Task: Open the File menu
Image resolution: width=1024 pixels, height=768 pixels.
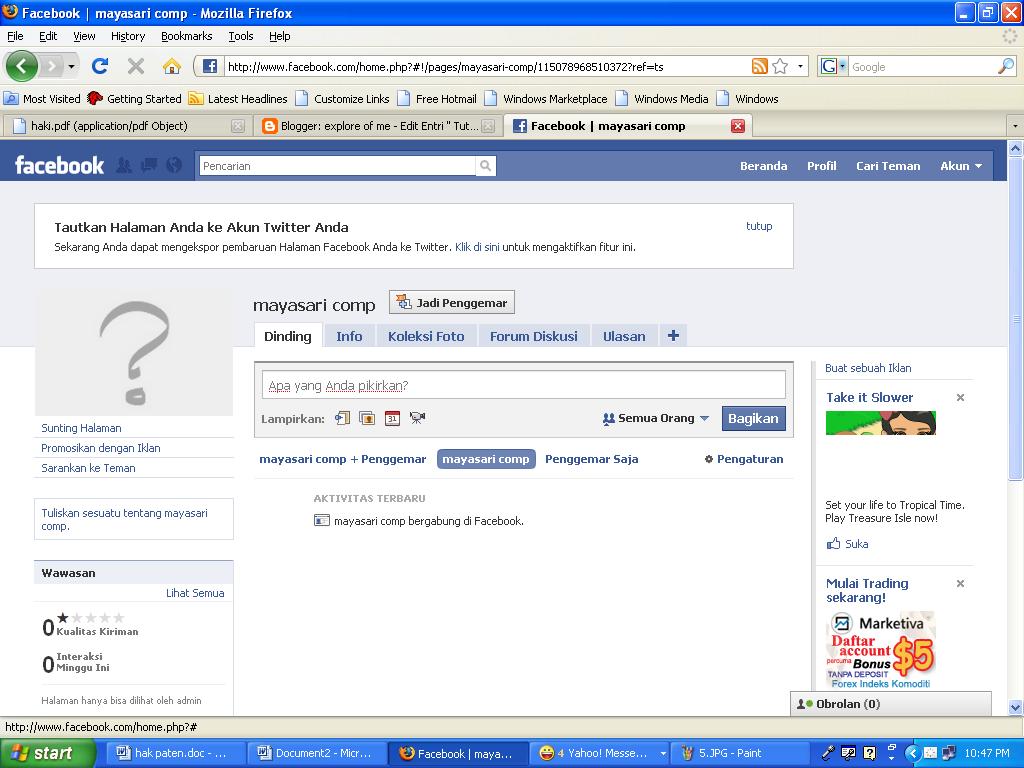Action: point(15,36)
